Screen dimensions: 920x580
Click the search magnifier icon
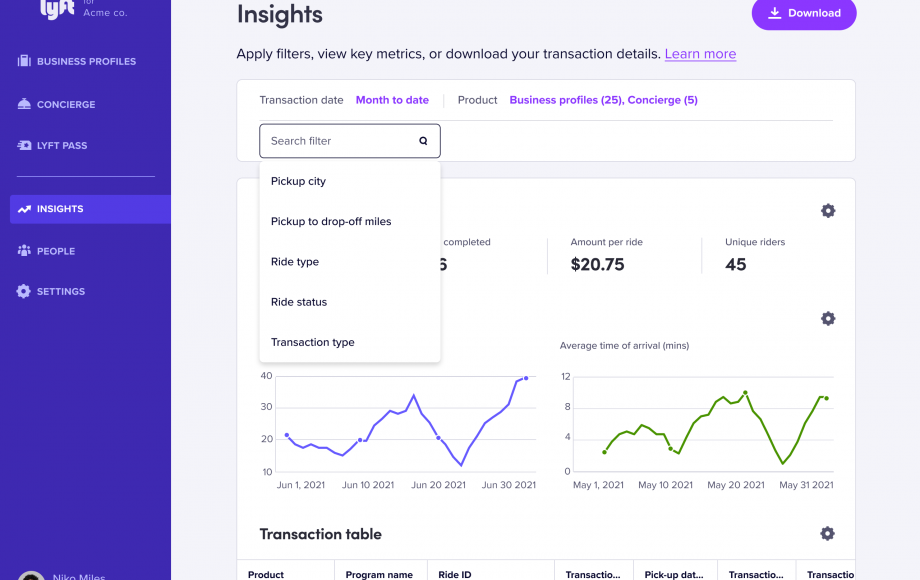tap(423, 141)
